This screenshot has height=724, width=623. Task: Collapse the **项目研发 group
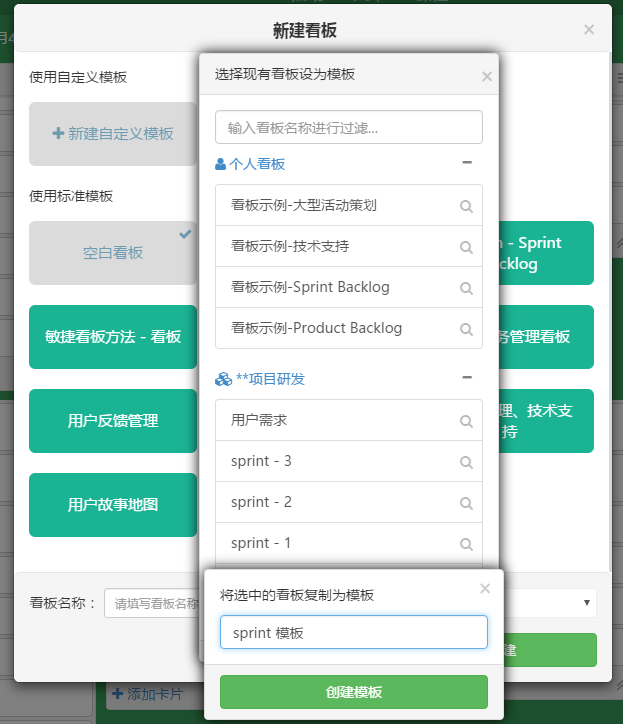coord(467,378)
